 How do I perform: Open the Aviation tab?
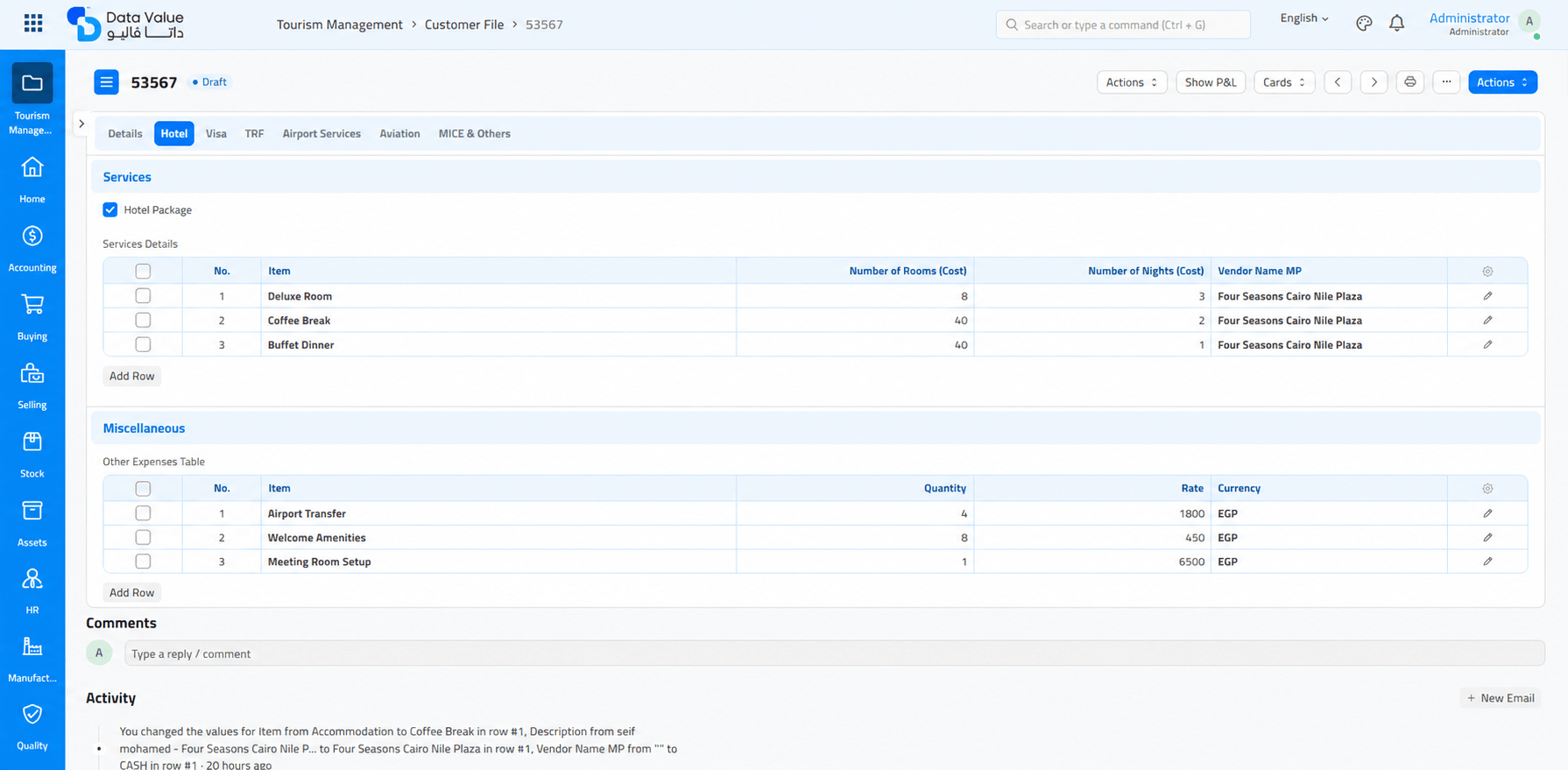point(399,134)
